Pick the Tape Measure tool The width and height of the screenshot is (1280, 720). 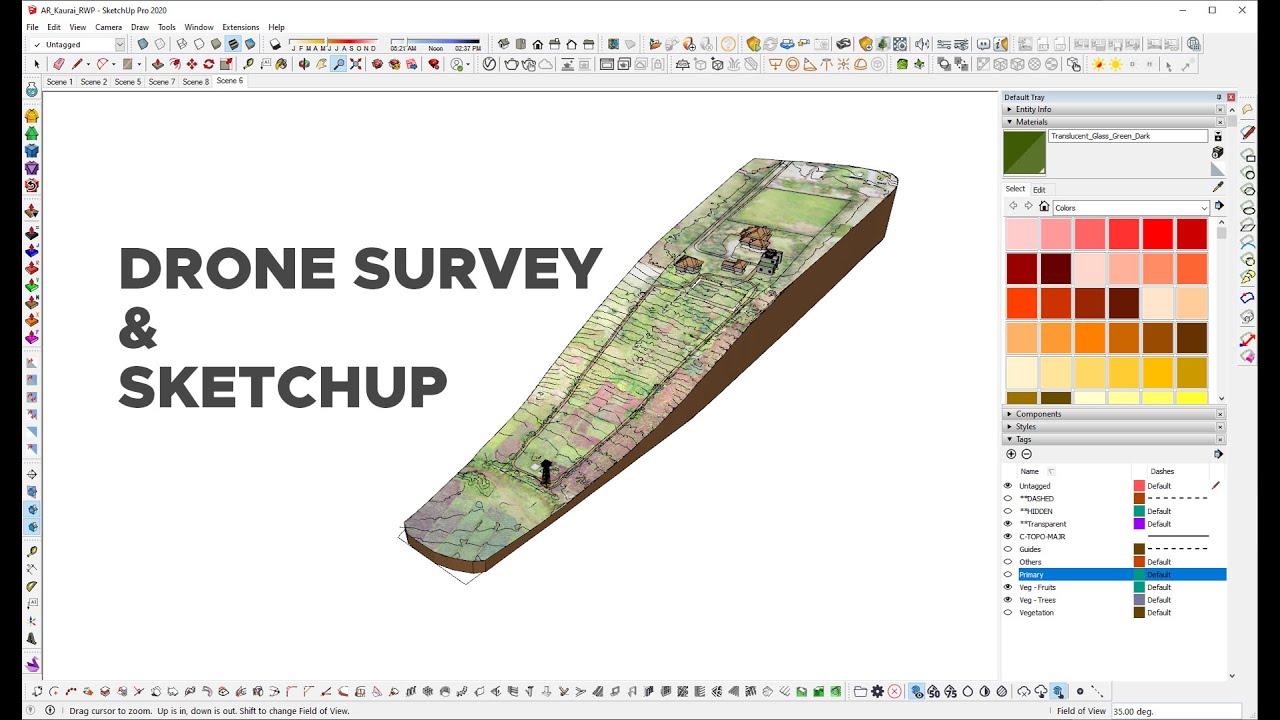pyautogui.click(x=249, y=64)
